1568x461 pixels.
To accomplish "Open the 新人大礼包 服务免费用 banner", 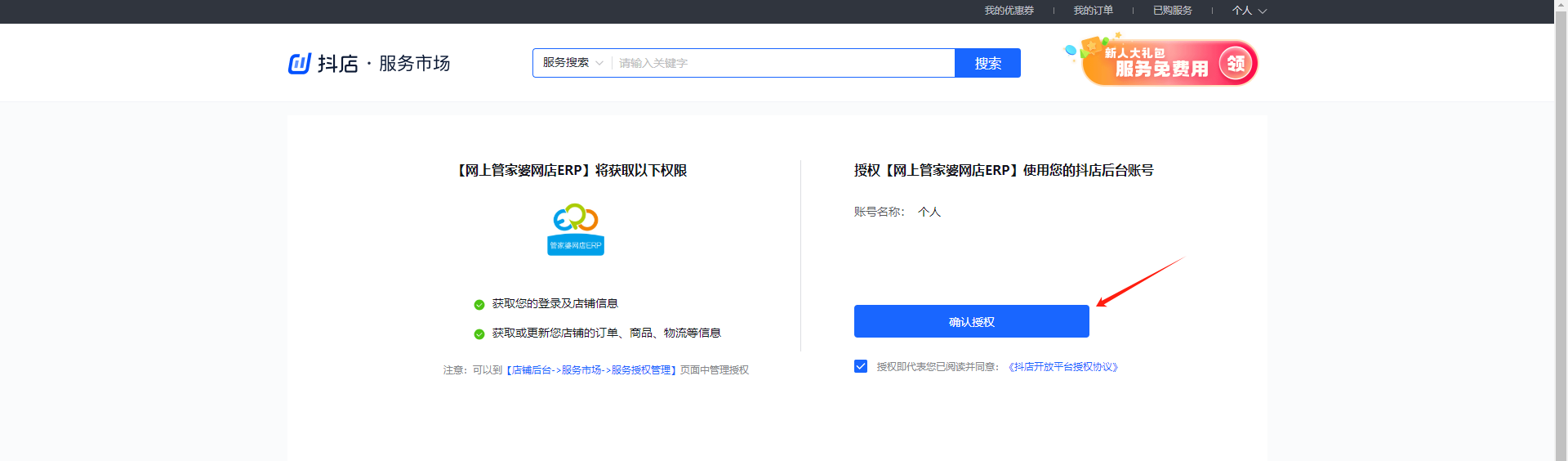I will pyautogui.click(x=1161, y=61).
